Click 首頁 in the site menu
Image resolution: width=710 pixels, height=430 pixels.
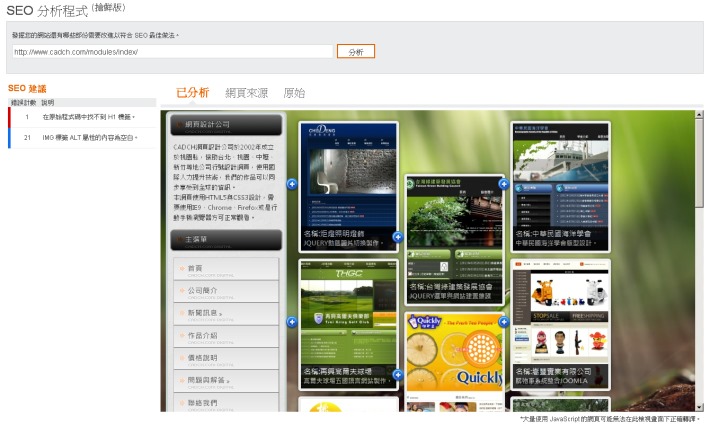click(225, 268)
